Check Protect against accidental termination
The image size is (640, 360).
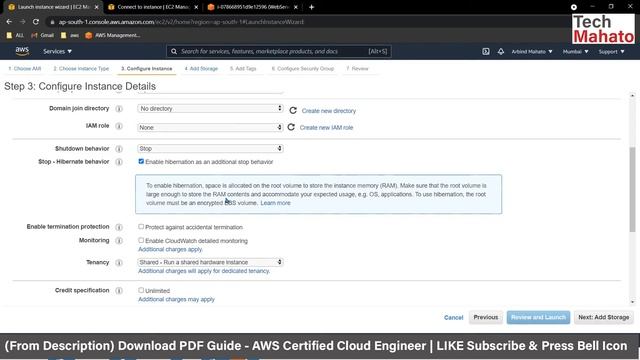click(x=141, y=227)
